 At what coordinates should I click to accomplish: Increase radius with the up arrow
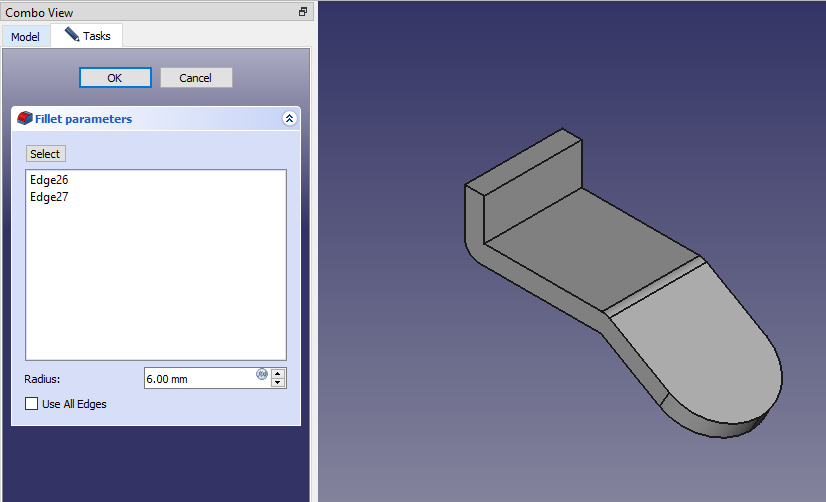click(x=279, y=373)
